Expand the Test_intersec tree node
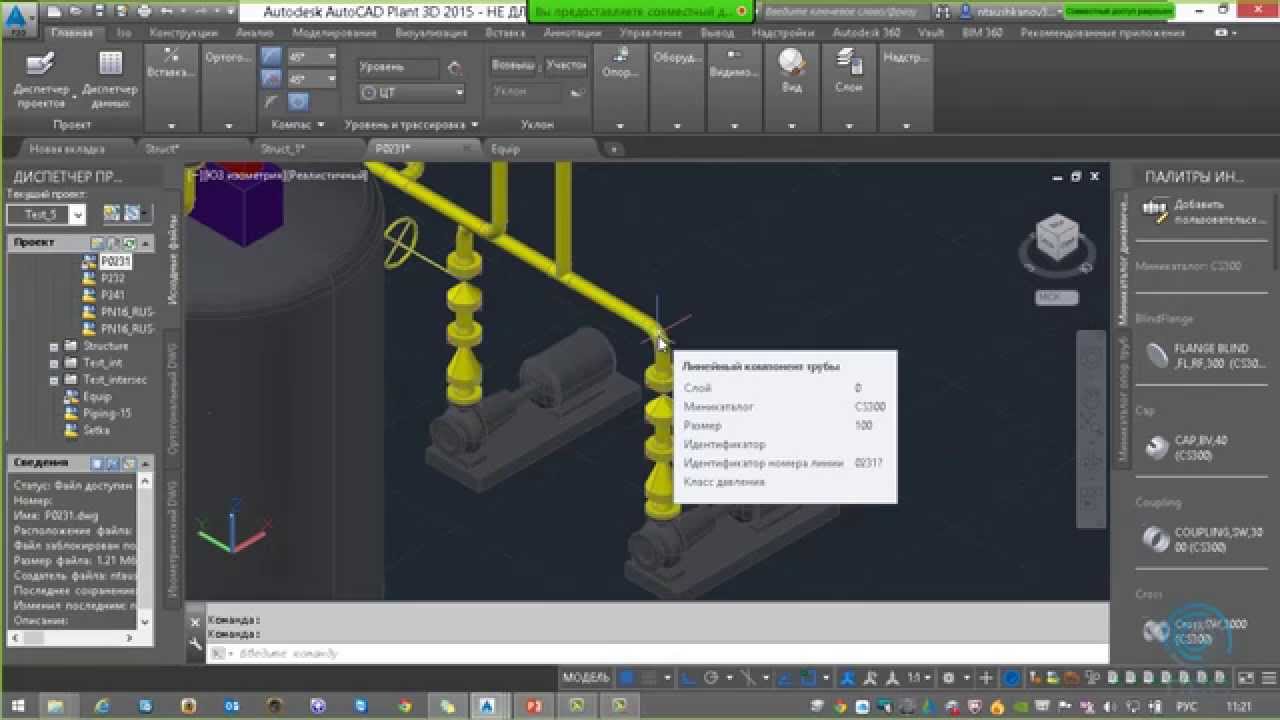1280x720 pixels. point(54,380)
